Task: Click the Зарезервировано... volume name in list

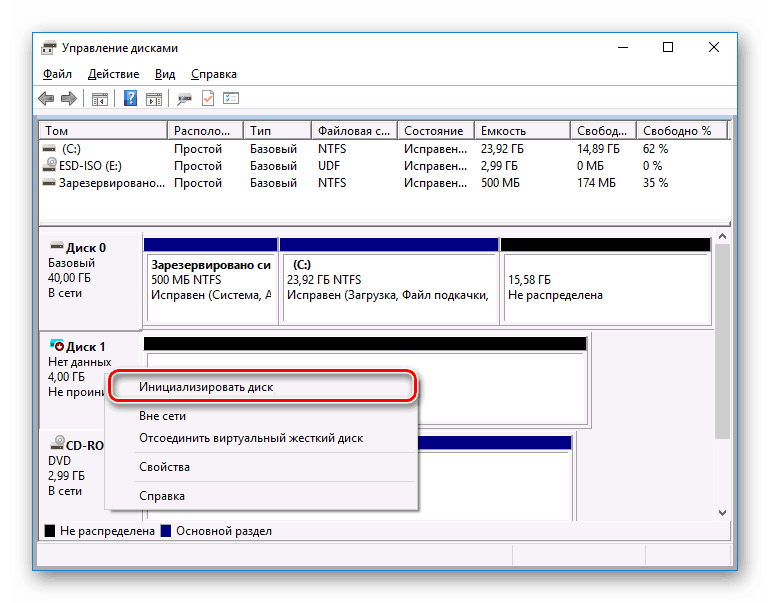Action: tap(112, 183)
